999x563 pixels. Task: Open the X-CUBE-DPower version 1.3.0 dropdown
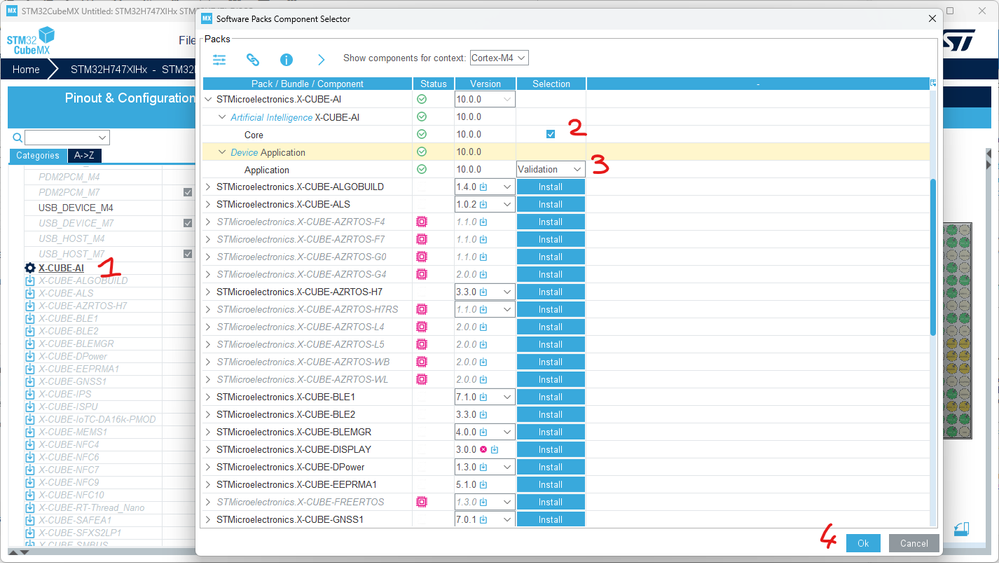[485, 467]
